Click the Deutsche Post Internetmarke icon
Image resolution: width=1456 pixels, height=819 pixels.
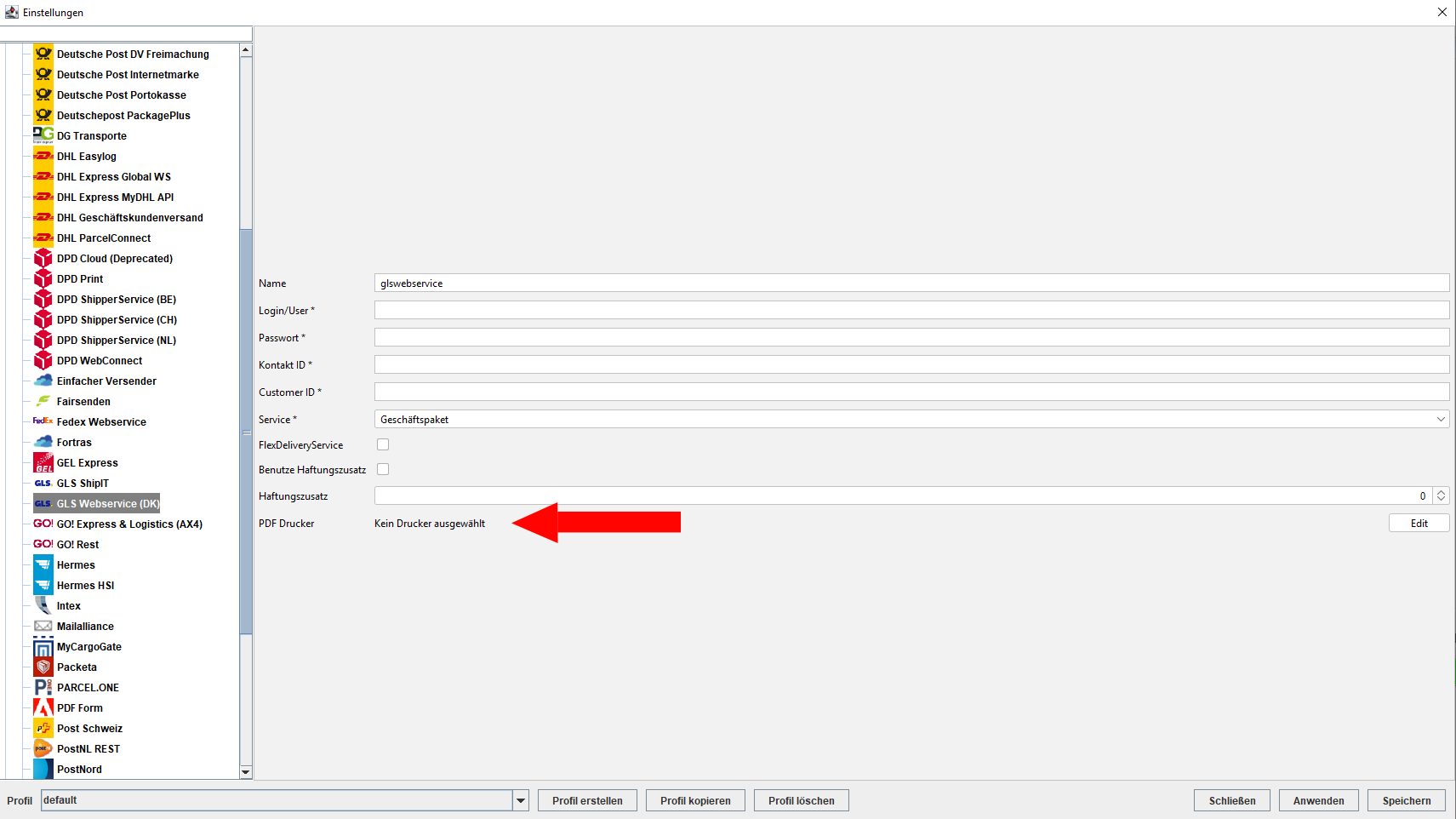43,74
